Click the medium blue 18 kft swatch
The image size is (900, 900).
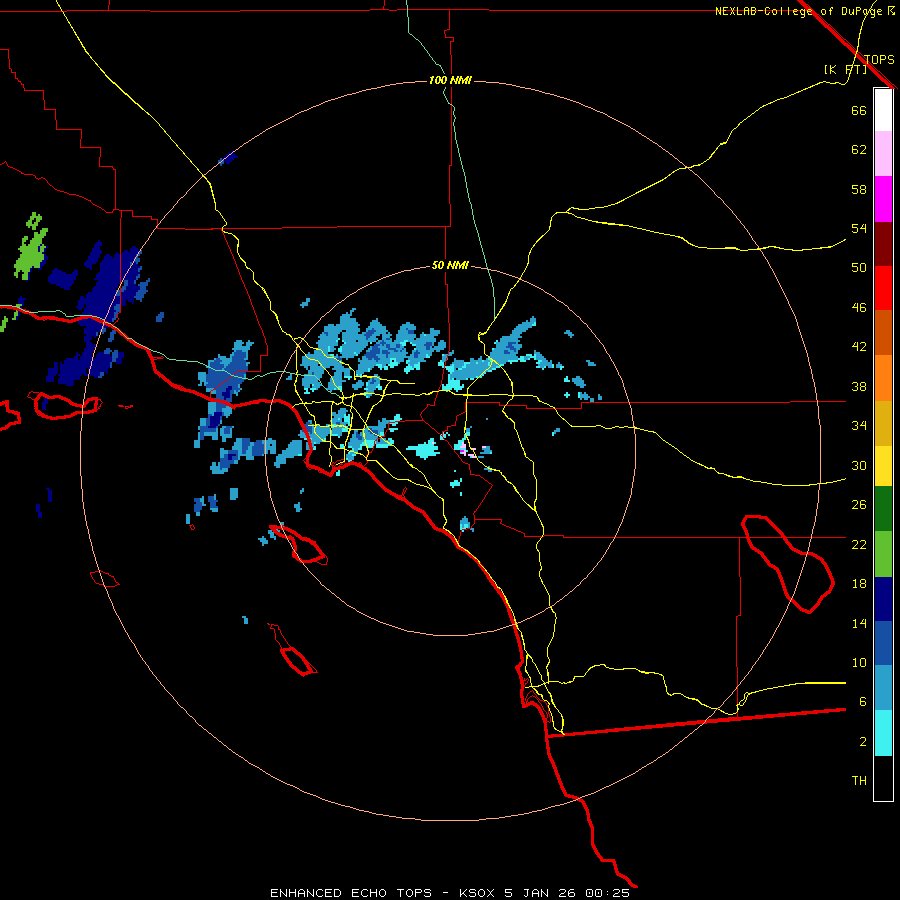coord(882,643)
